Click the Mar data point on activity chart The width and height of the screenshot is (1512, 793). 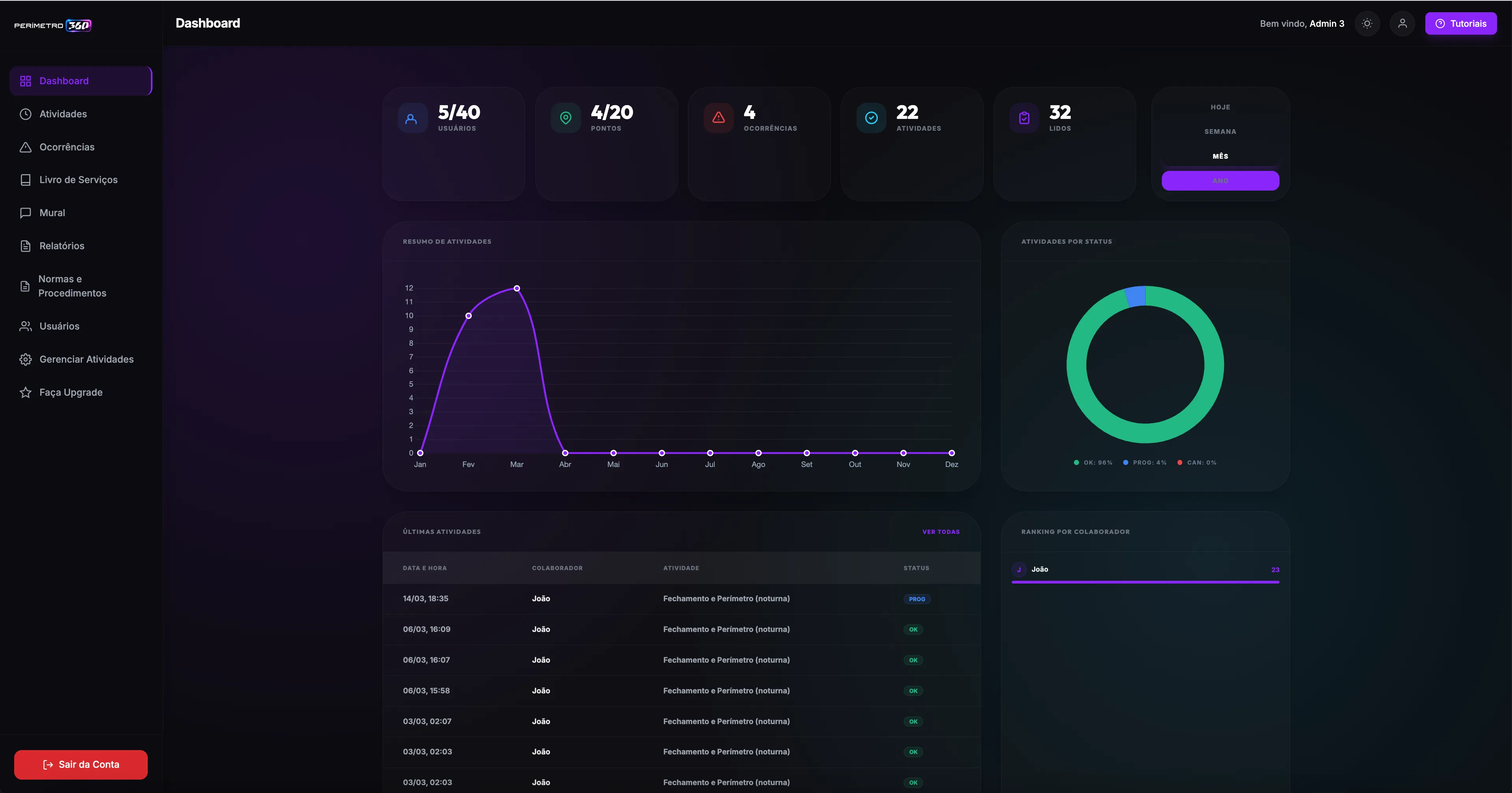coord(516,289)
